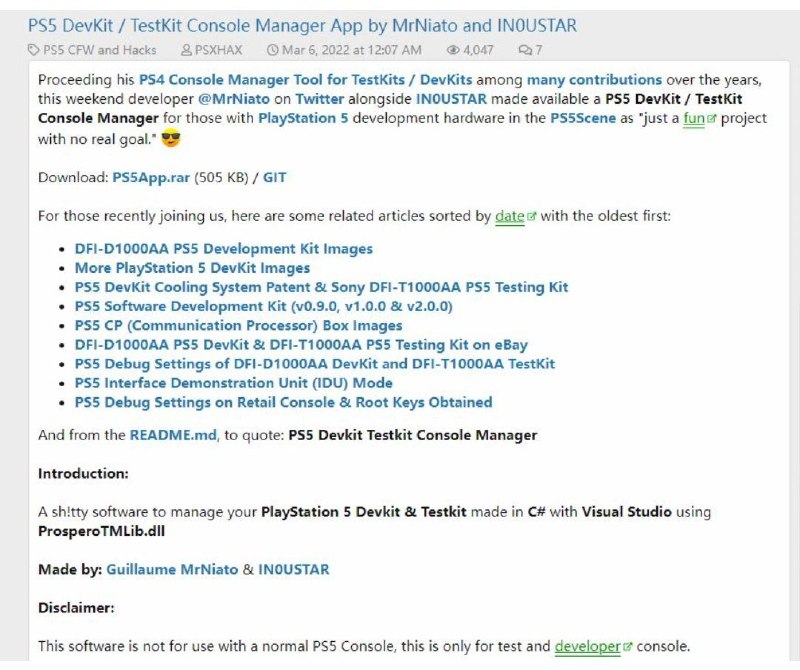Click the user icon beside PSXHAX

click(x=186, y=50)
